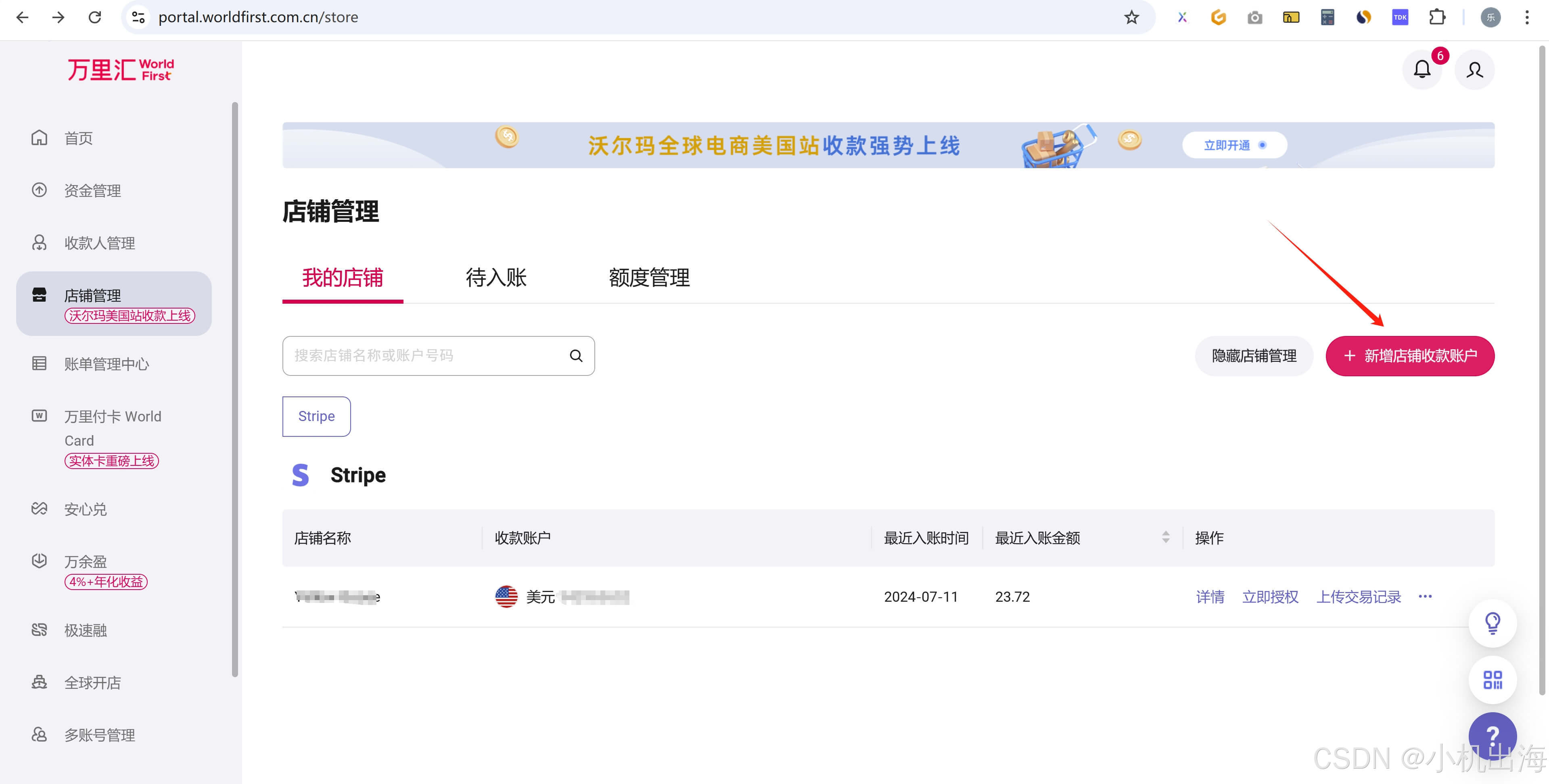This screenshot has width=1549, height=784.
Task: Sort by 最近入账金额 column arrows
Action: [x=1165, y=538]
